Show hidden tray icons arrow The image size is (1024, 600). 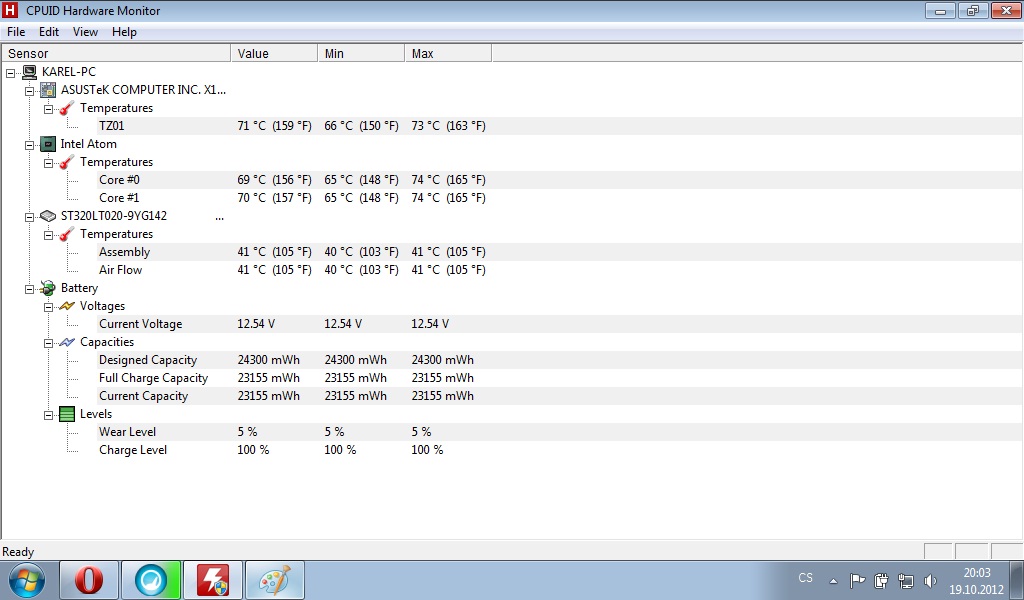click(833, 580)
